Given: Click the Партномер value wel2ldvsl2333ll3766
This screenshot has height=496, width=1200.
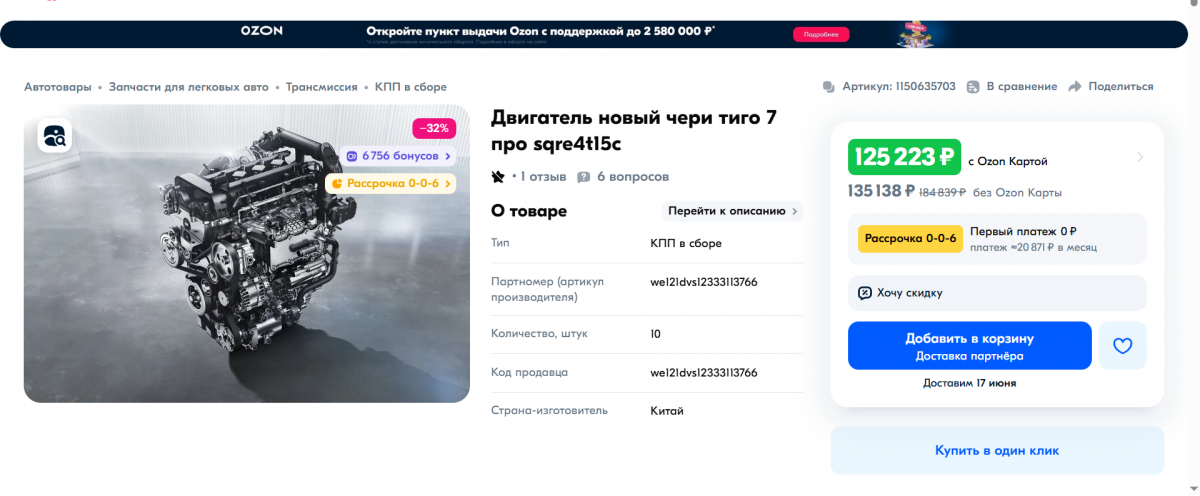Looking at the screenshot, I should pos(704,282).
